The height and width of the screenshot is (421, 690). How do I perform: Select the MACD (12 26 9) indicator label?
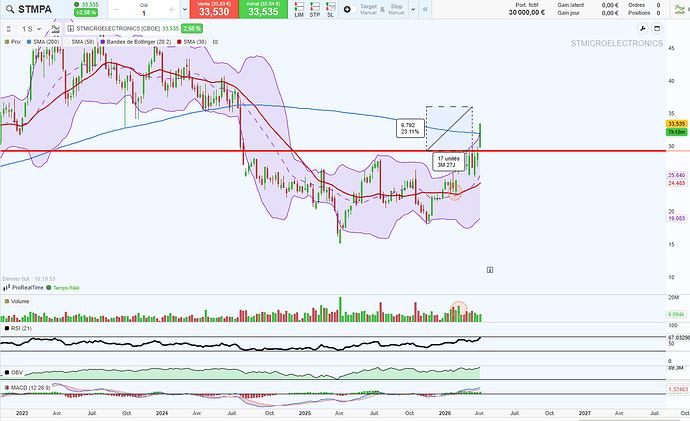pos(27,388)
